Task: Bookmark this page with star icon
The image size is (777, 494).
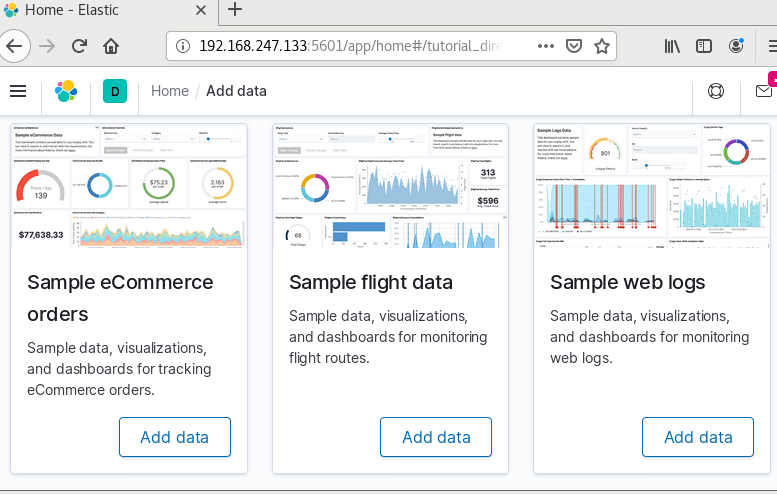Action: 602,46
